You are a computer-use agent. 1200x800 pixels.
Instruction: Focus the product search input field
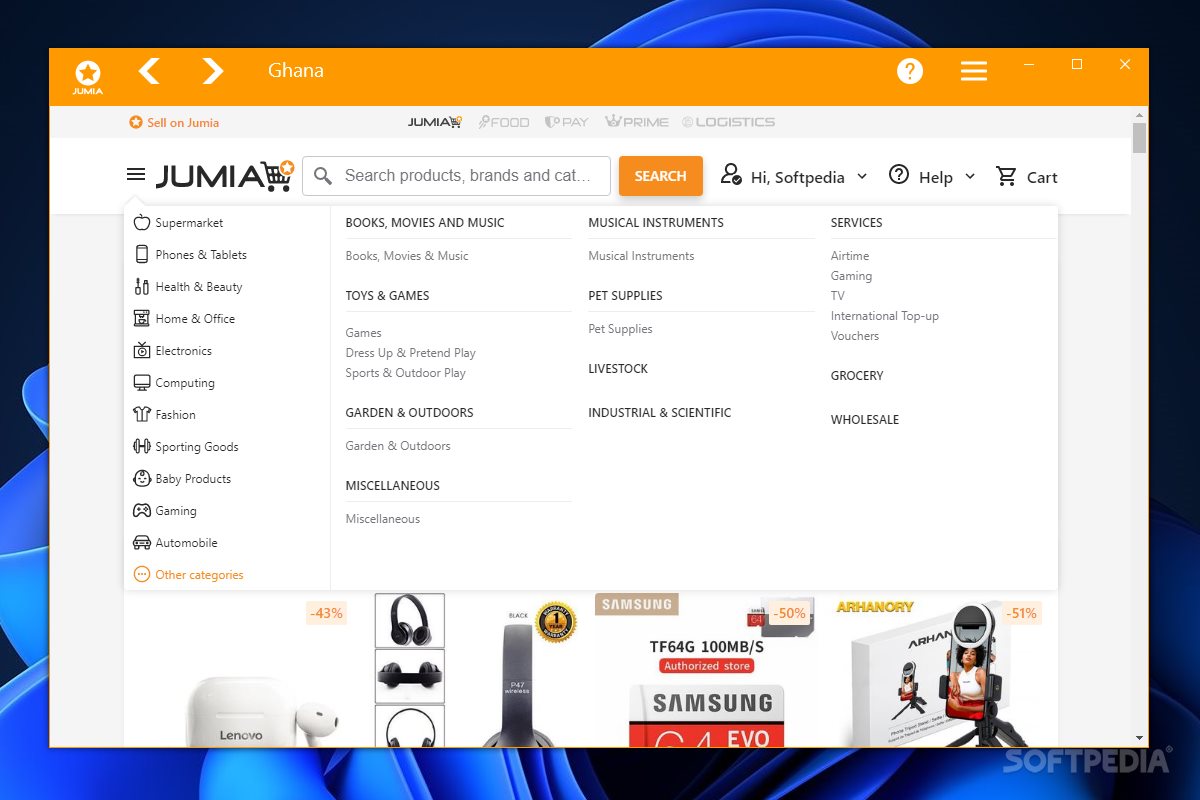(456, 176)
